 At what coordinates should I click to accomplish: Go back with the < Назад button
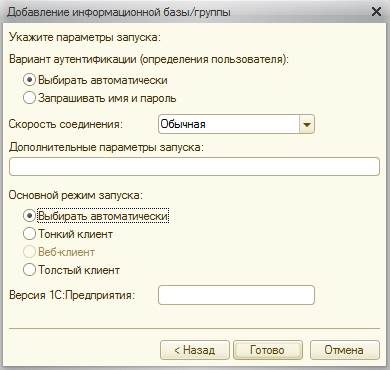(195, 350)
